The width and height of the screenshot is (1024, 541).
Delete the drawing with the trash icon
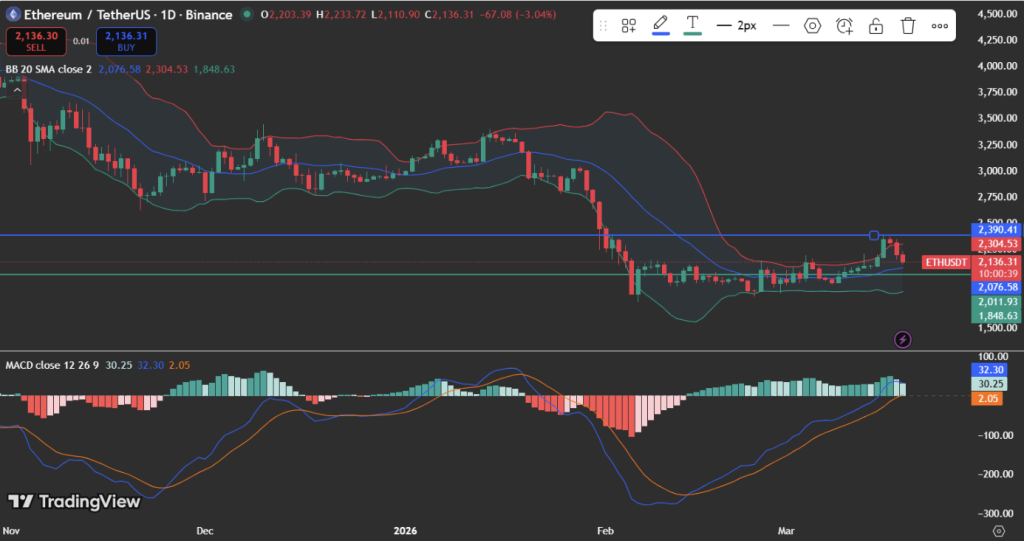click(908, 26)
